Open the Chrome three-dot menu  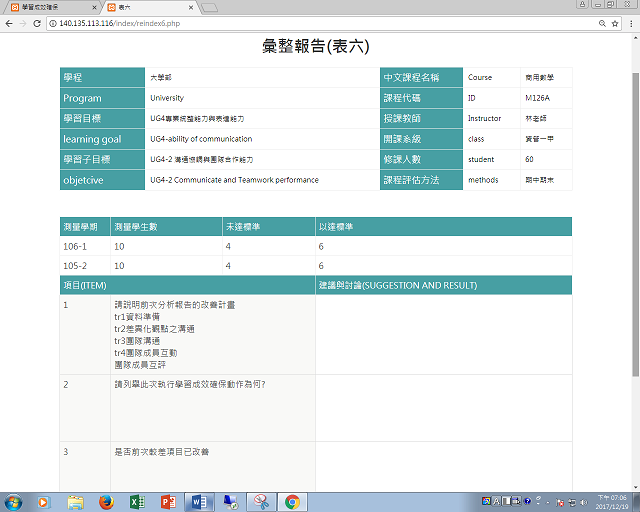631,24
